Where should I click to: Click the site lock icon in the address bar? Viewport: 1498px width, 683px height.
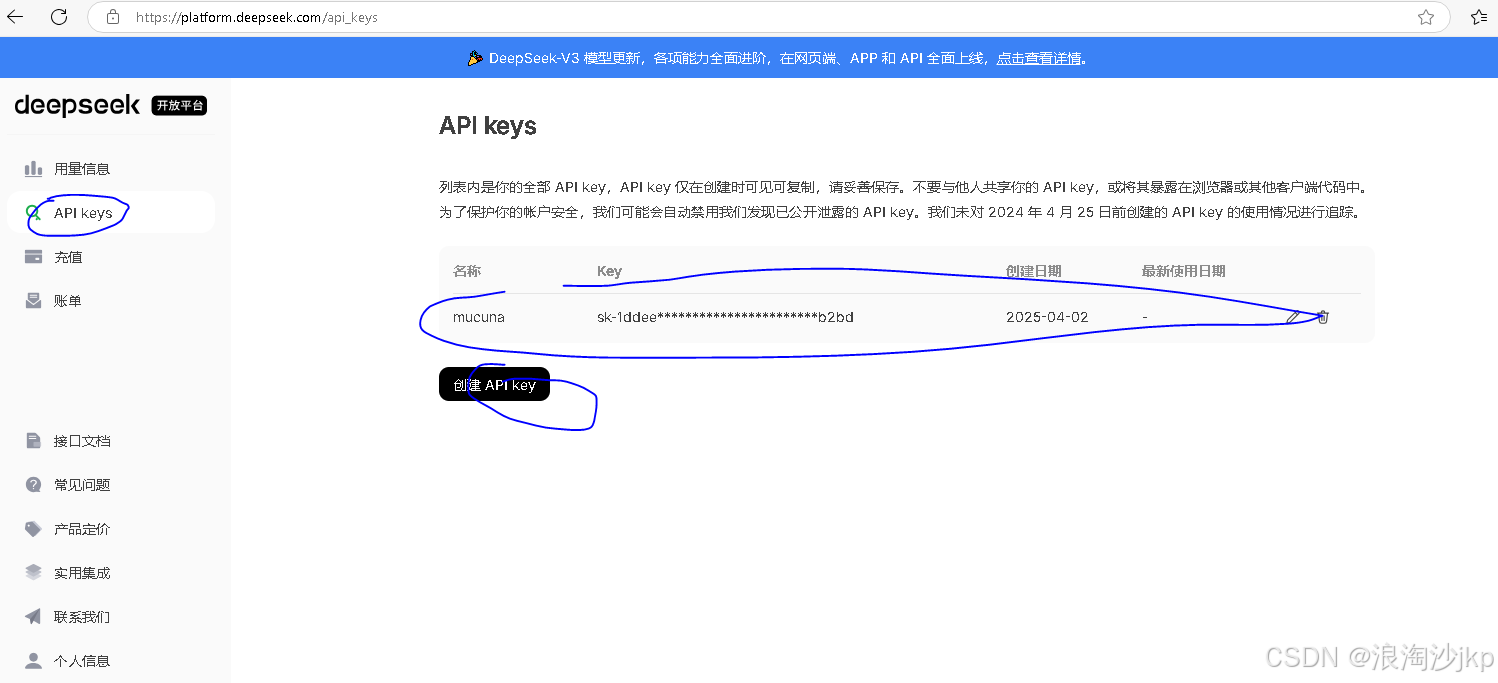point(113,17)
